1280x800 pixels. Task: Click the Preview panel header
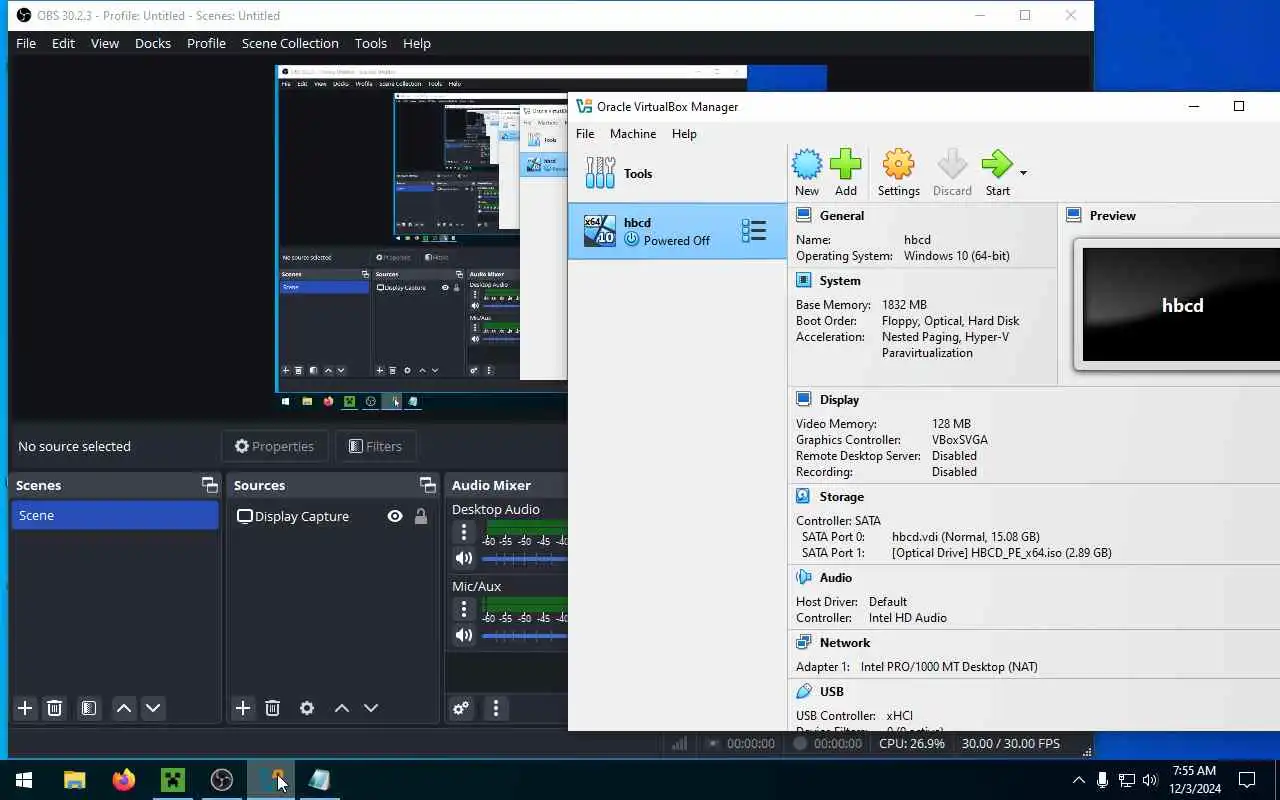(x=1112, y=215)
